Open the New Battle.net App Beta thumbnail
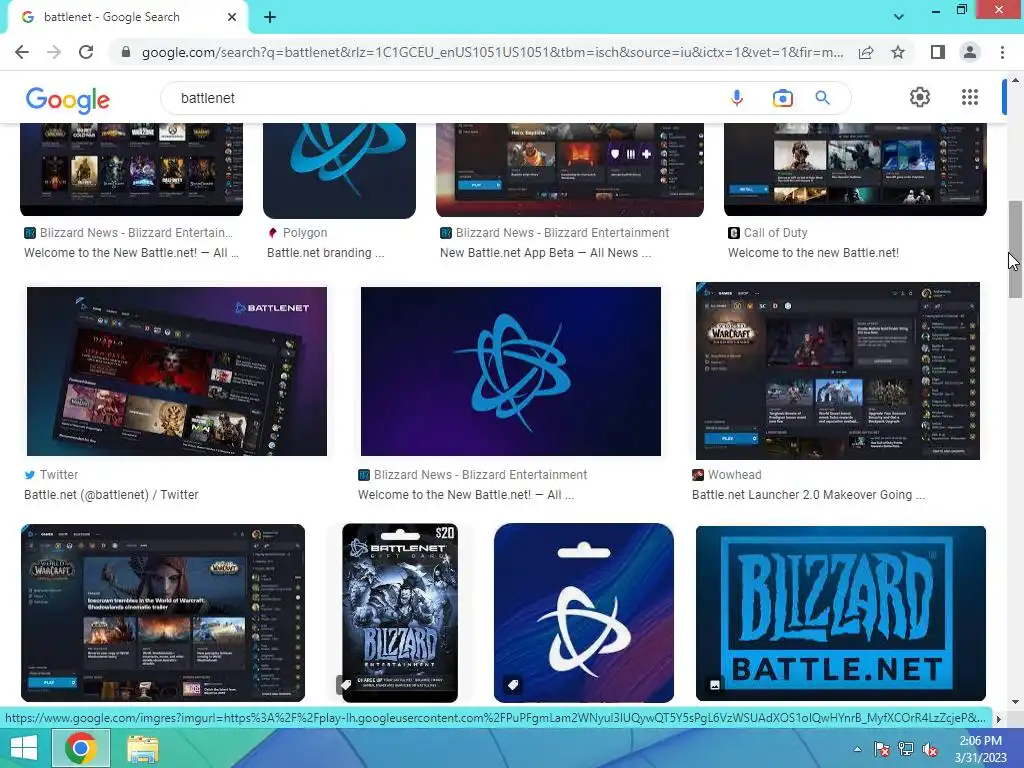The image size is (1024, 768). [570, 170]
